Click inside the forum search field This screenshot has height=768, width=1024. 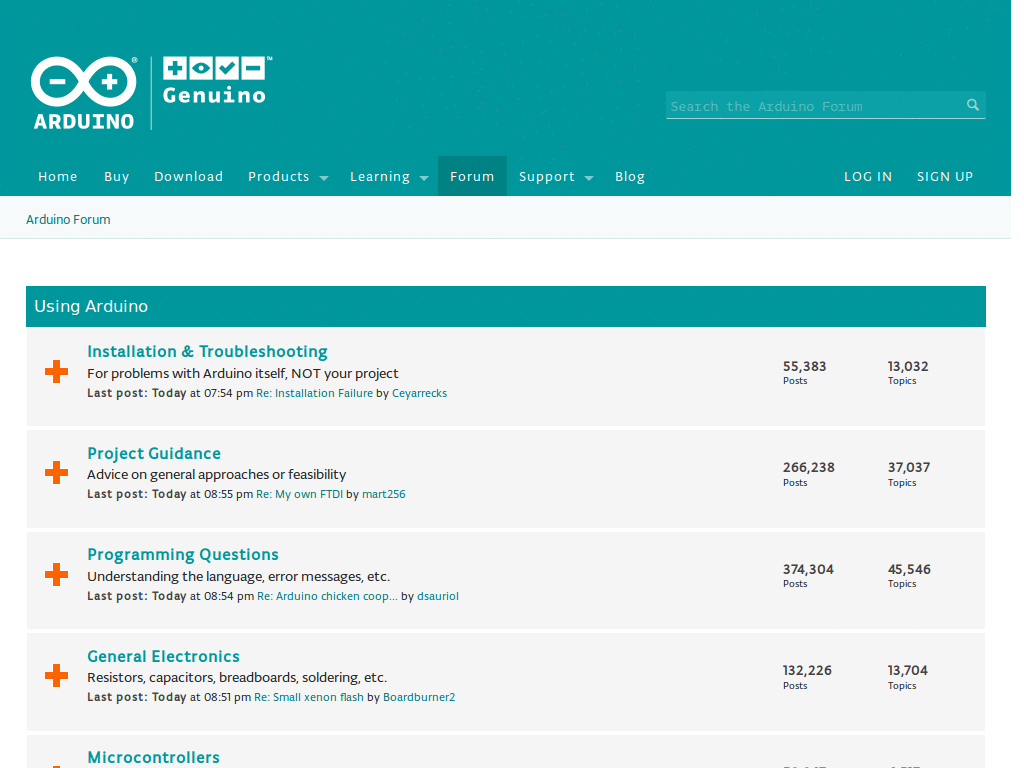pos(800,105)
